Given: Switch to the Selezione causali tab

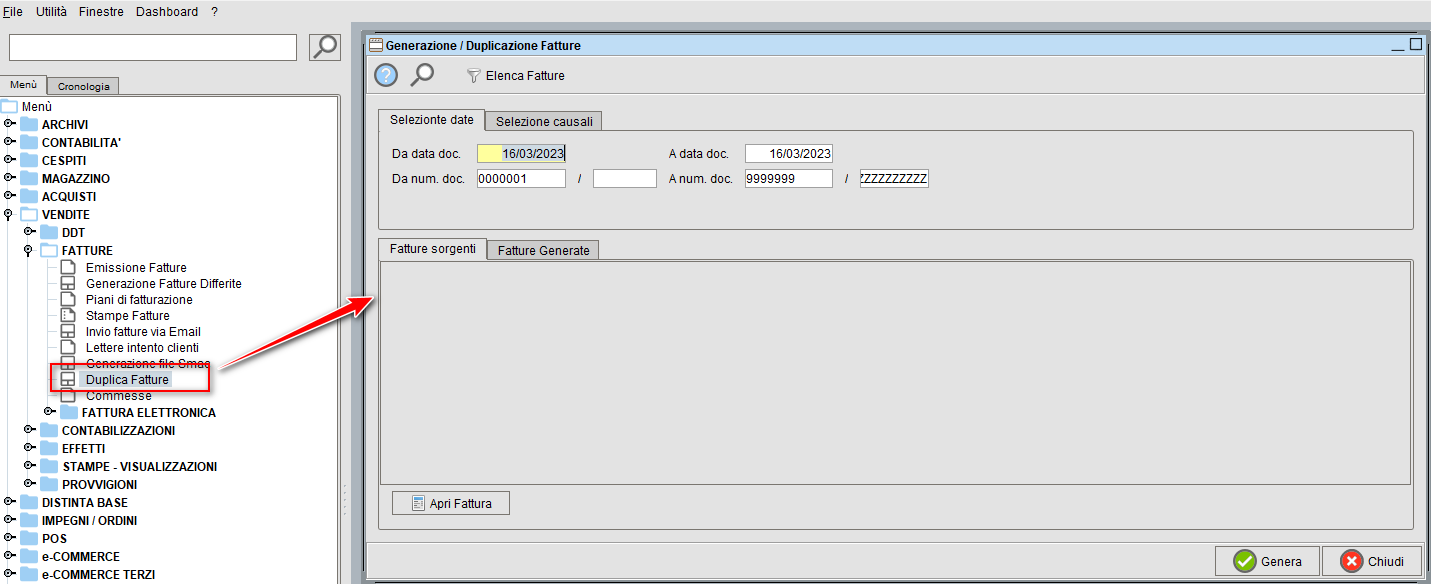Looking at the screenshot, I should pos(543,120).
